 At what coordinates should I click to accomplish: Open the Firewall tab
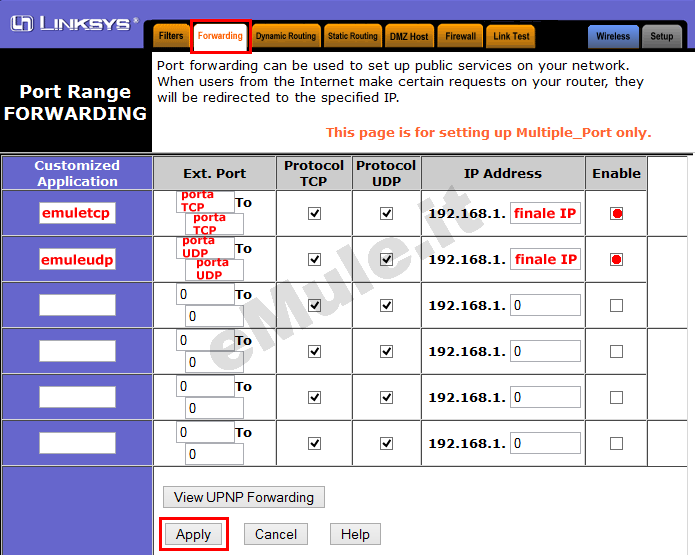click(x=461, y=36)
